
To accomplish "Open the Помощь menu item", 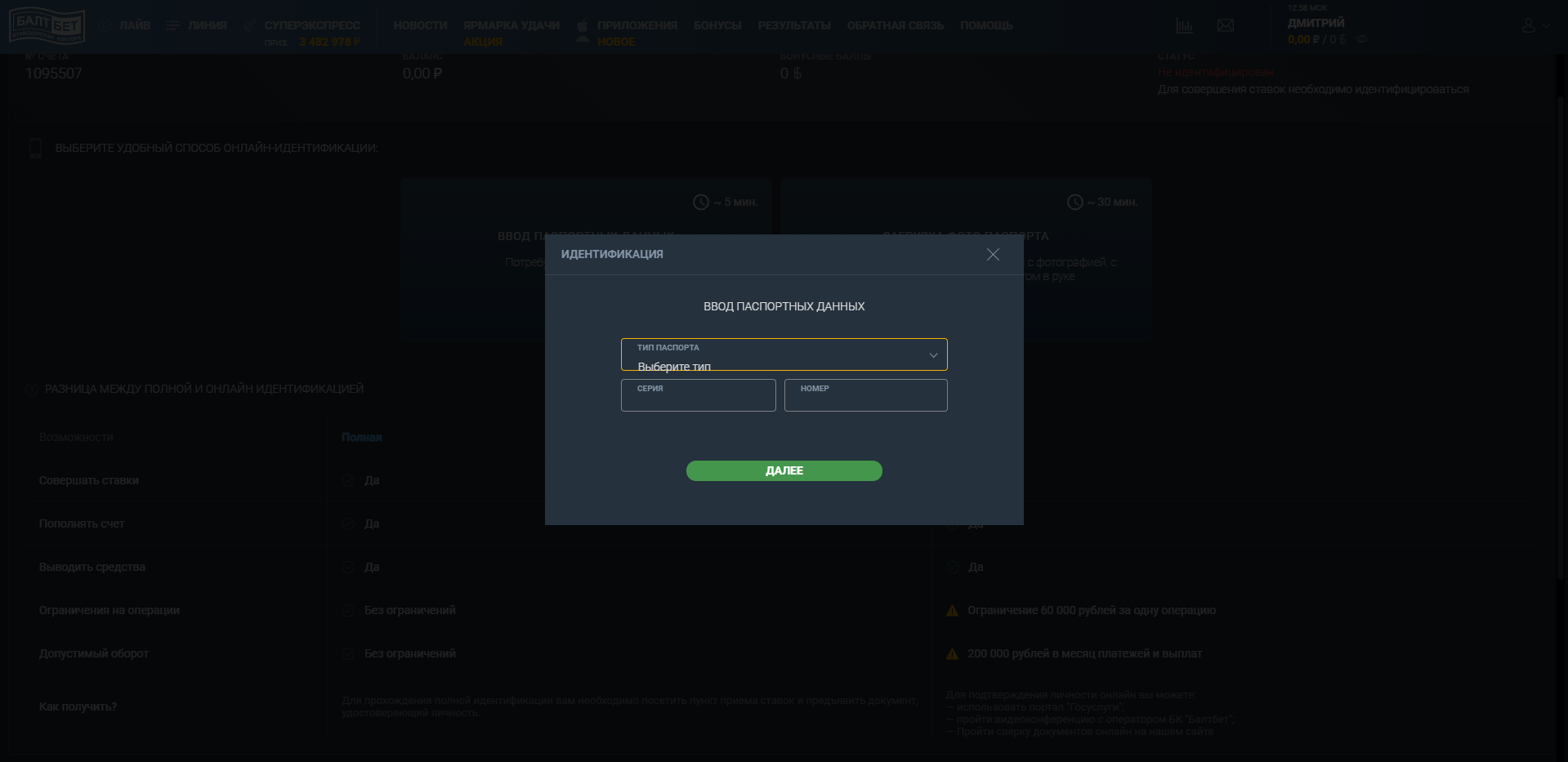I will click(986, 25).
